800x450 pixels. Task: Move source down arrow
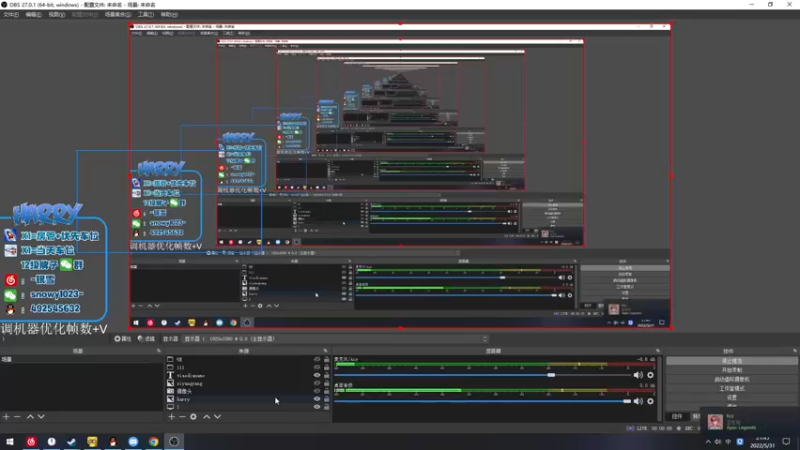[218, 417]
